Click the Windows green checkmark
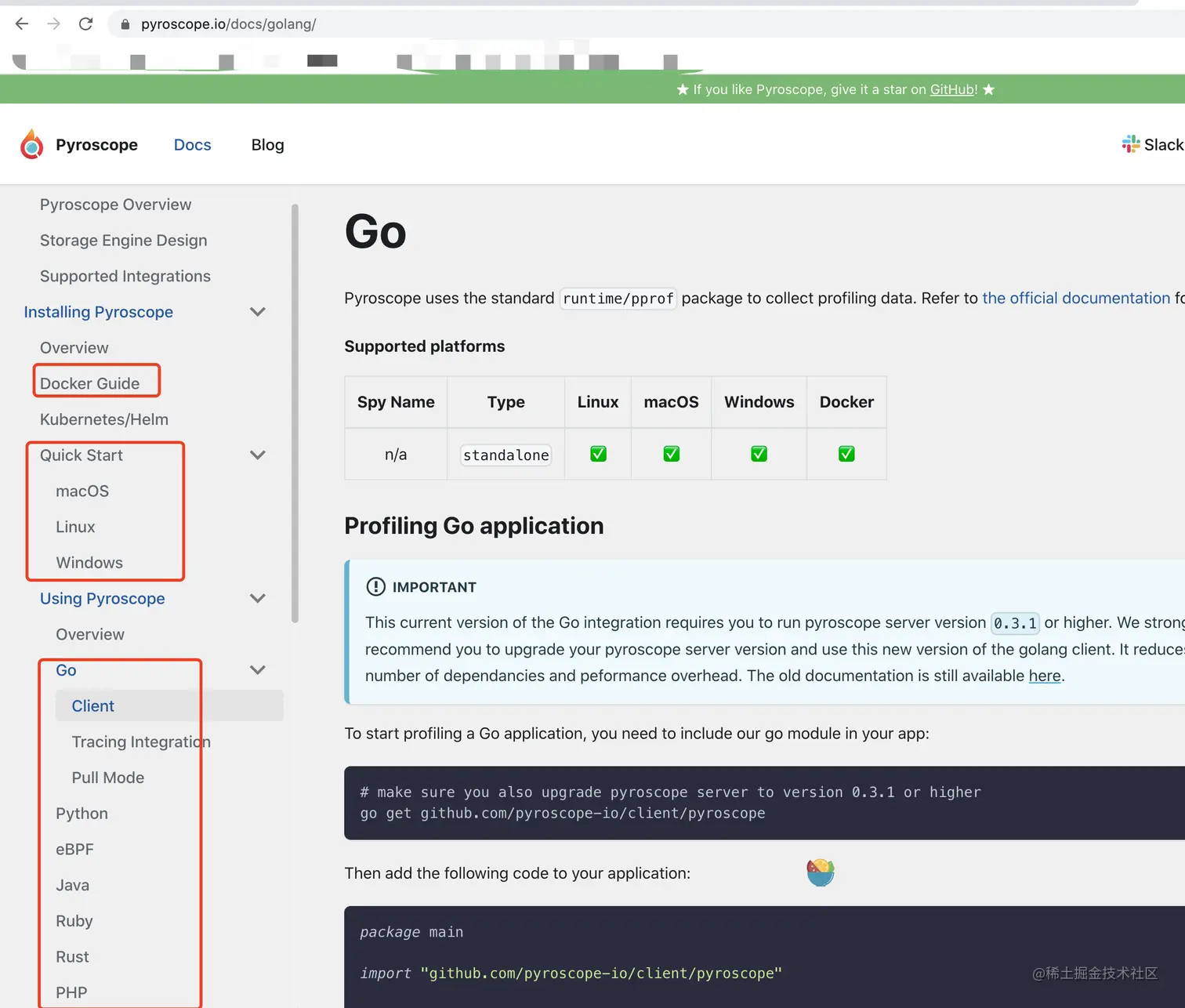This screenshot has height=1008, width=1185. click(759, 454)
